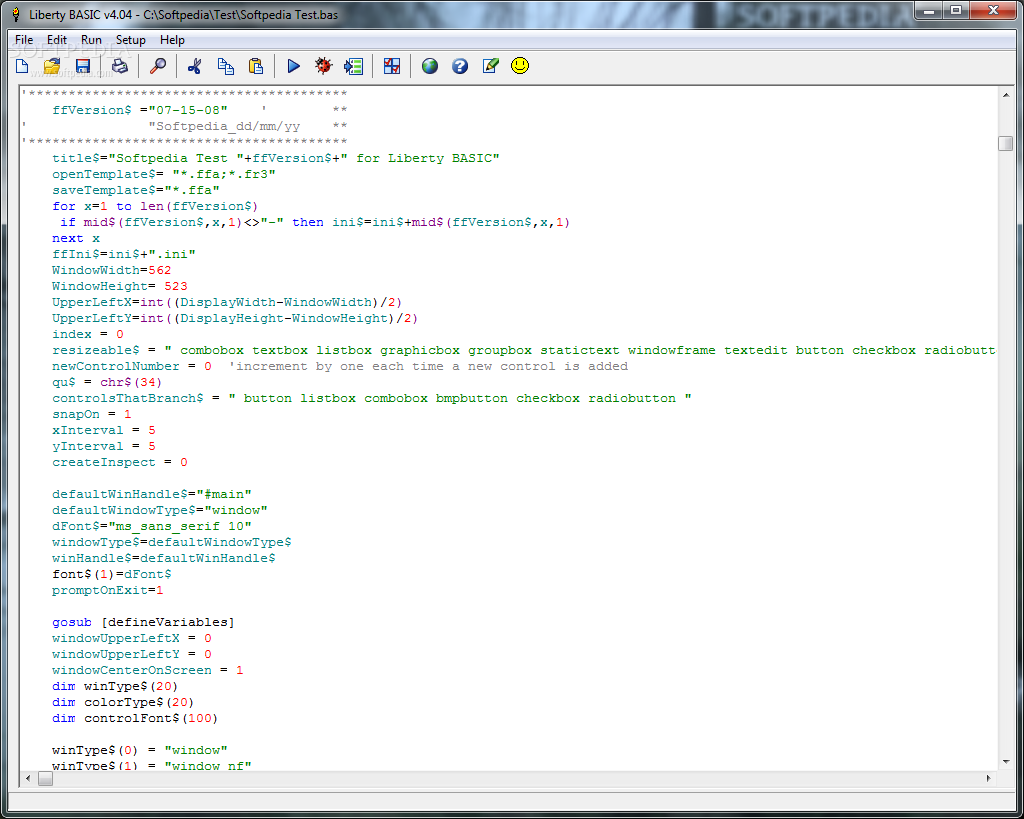
Task: Click the line 'dim colorType$(20)'
Action: coord(123,702)
